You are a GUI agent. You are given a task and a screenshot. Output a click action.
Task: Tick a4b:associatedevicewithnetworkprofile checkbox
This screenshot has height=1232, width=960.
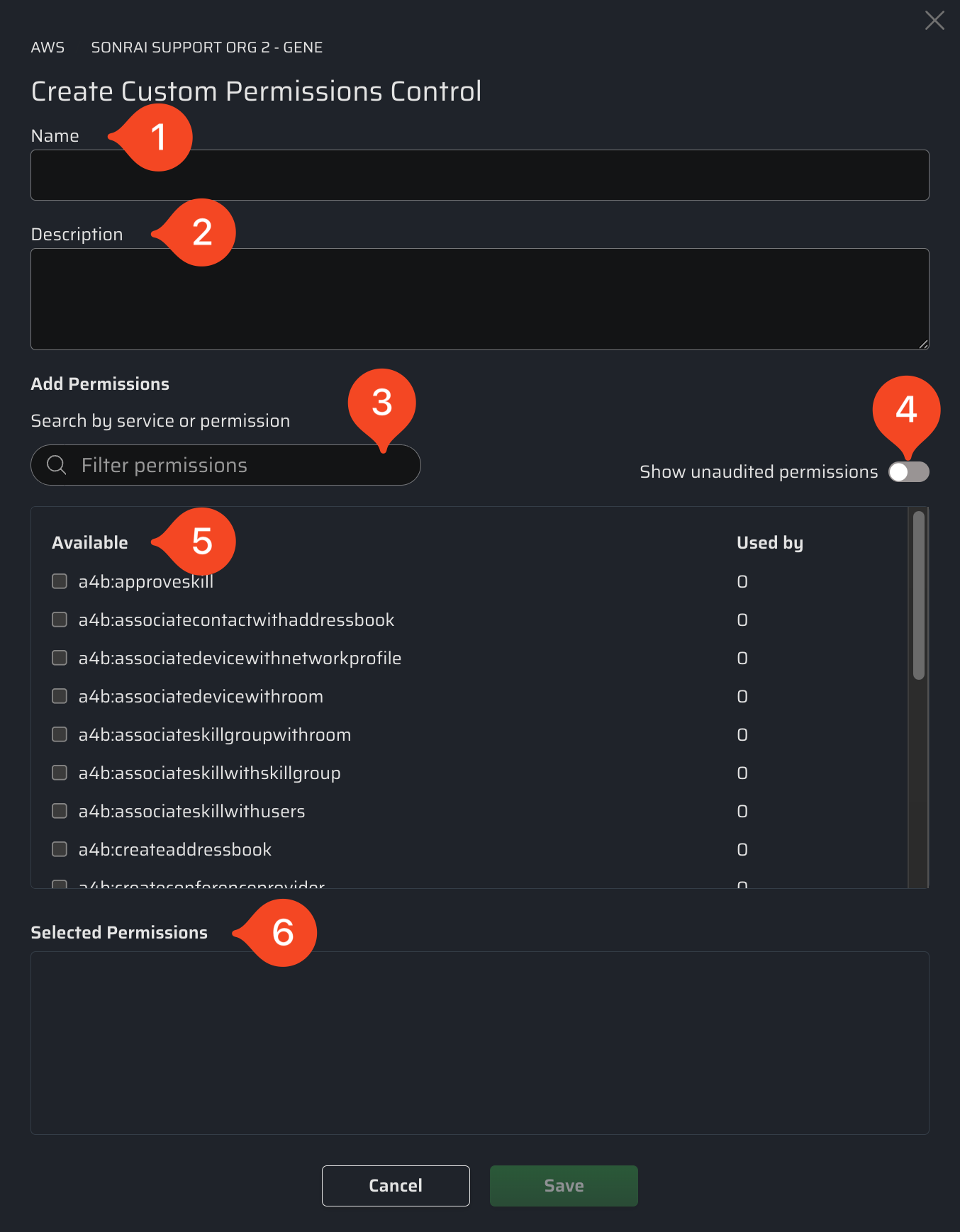tap(60, 658)
